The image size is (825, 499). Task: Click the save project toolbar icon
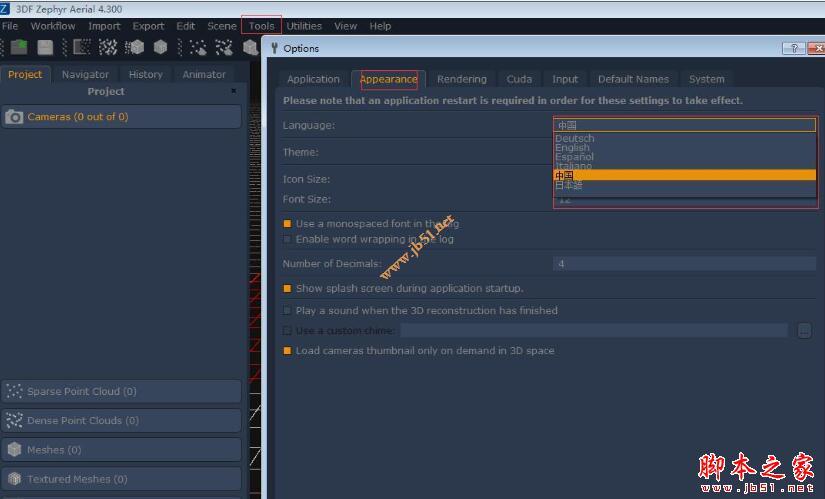[x=45, y=47]
